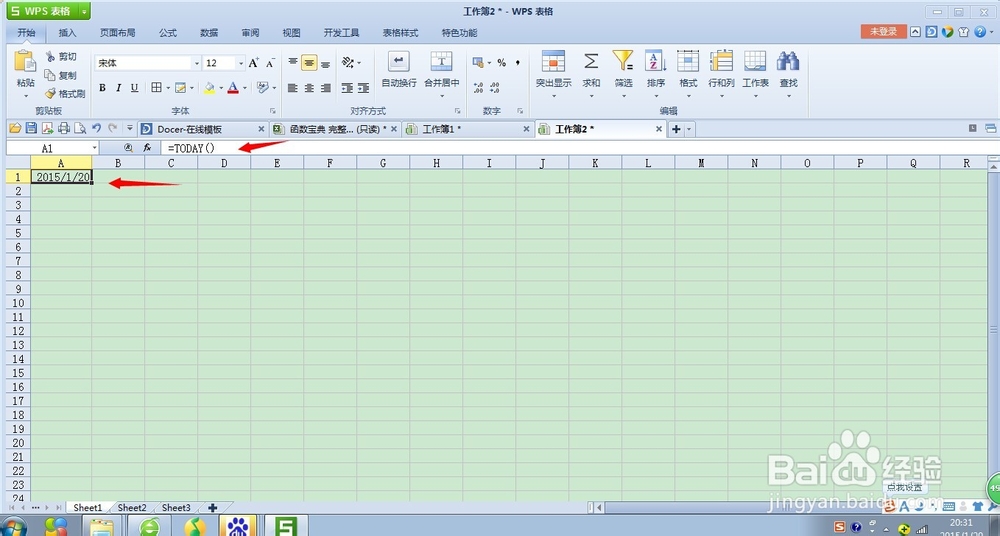Toggle Italic formatting

pyautogui.click(x=118, y=88)
